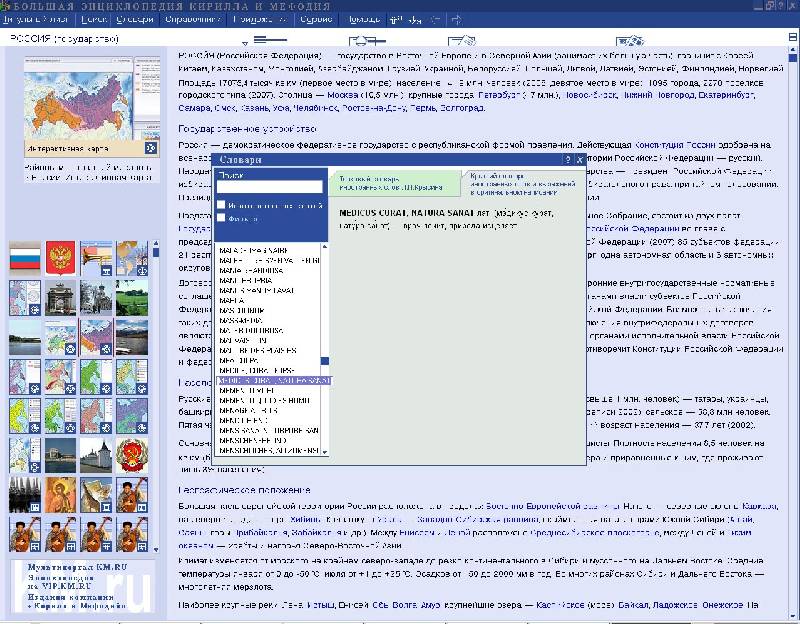The image size is (800, 624).
Task: Click the Энциклопедия на VIP.KM.RU link
Action: point(61,582)
